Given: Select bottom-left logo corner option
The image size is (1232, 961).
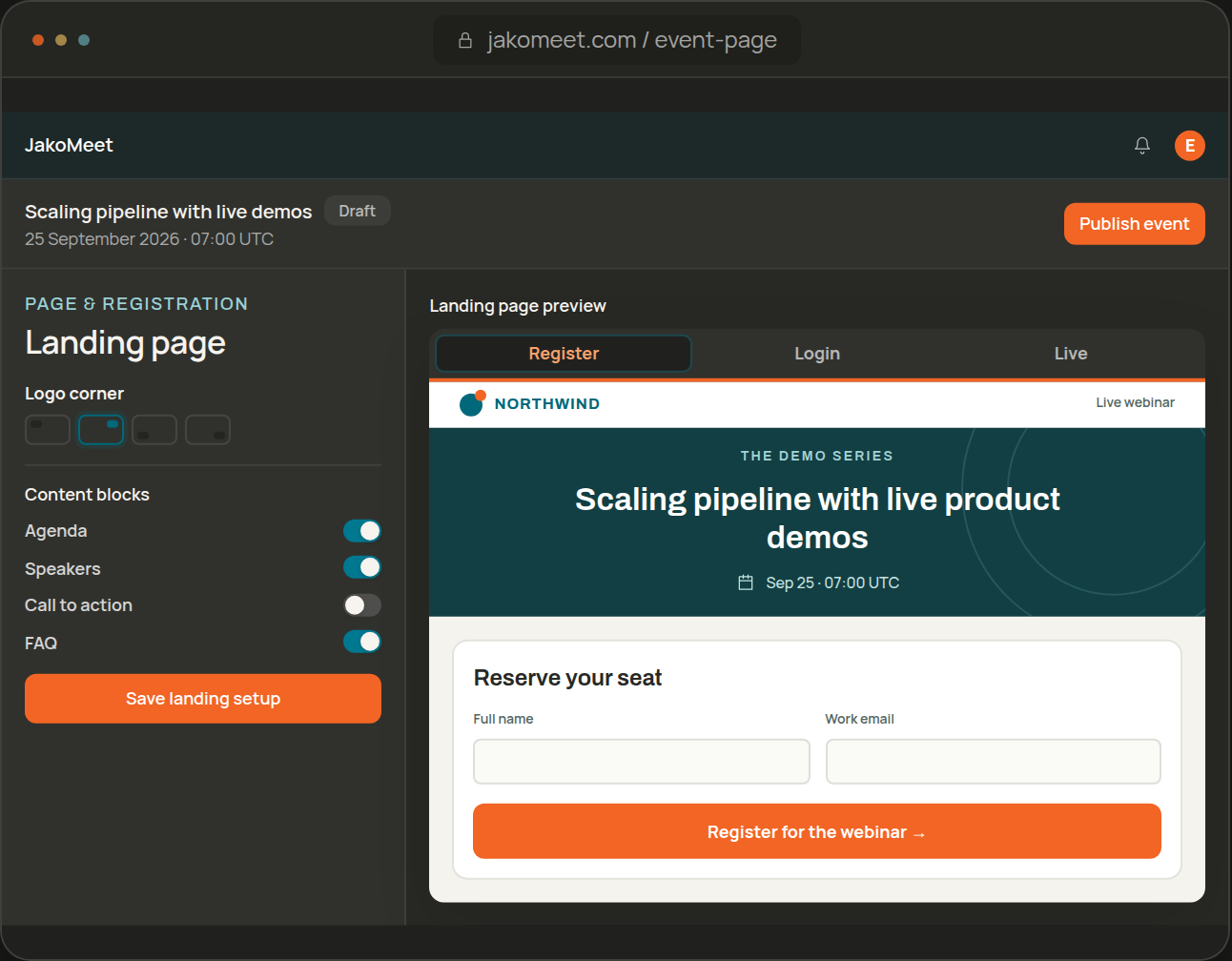Looking at the screenshot, I should (x=154, y=430).
